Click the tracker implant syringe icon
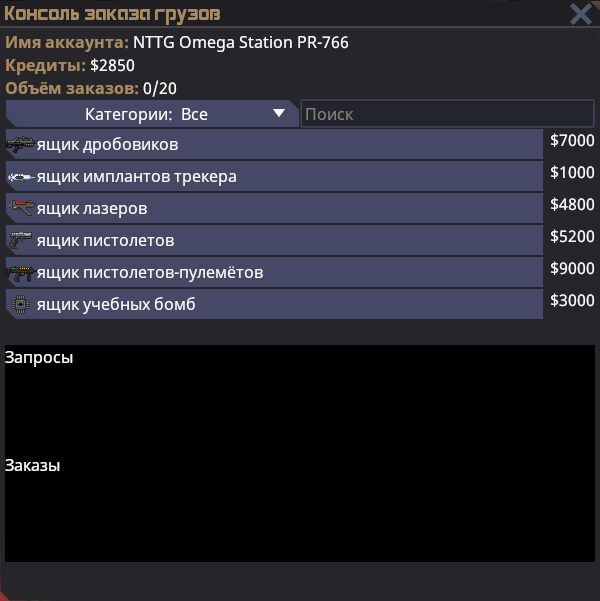The width and height of the screenshot is (600, 601). tap(20, 177)
